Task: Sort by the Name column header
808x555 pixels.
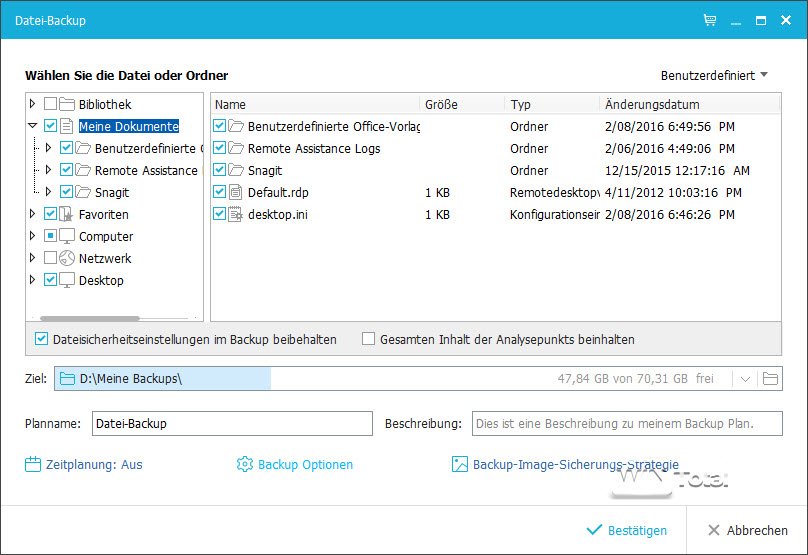Action: pos(315,104)
